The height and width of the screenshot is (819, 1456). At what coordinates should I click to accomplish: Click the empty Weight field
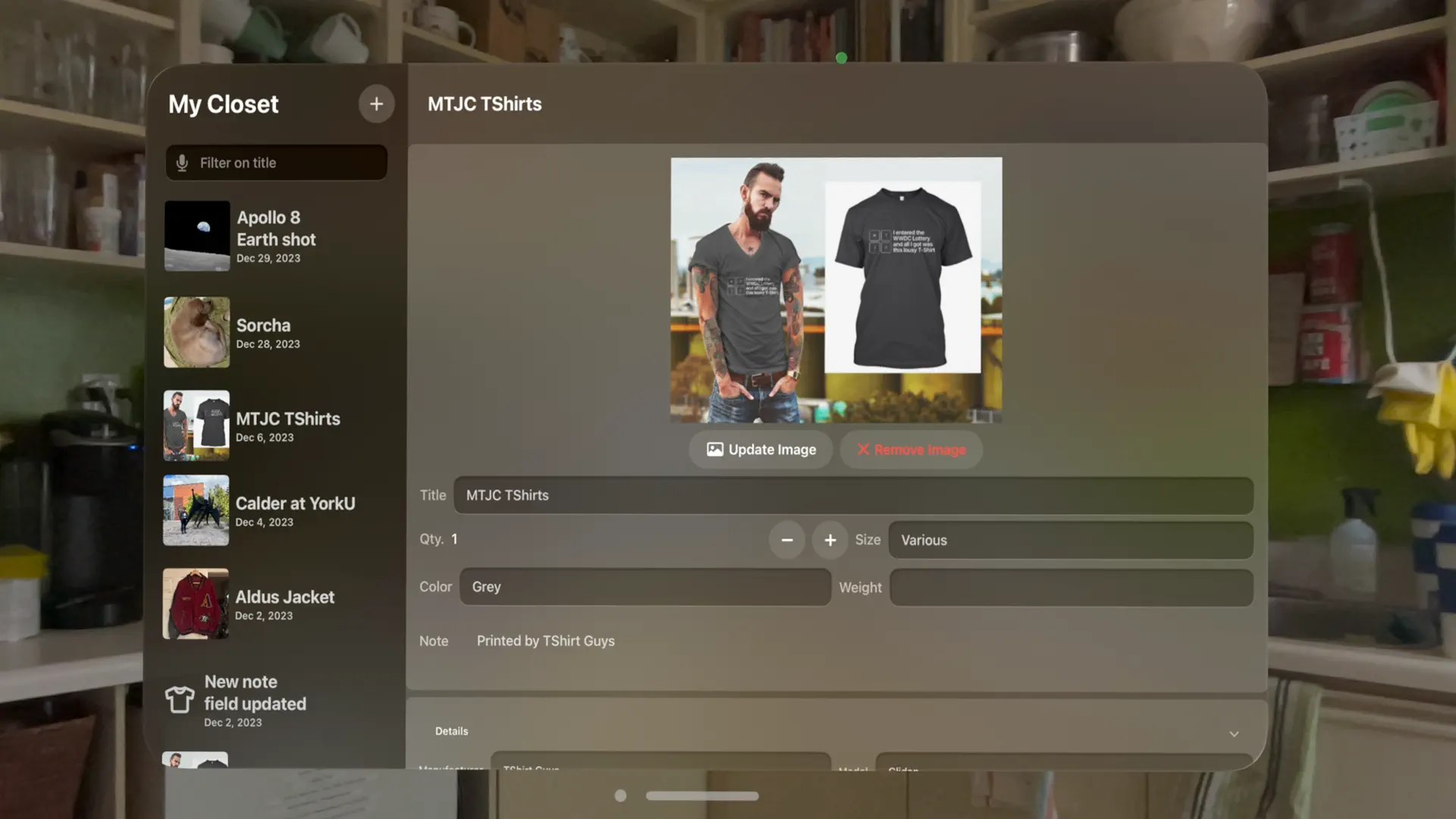pyautogui.click(x=1070, y=588)
